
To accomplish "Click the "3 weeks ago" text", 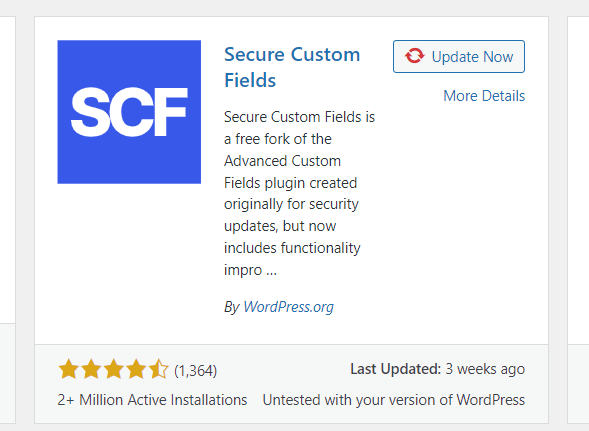I will coord(485,369).
